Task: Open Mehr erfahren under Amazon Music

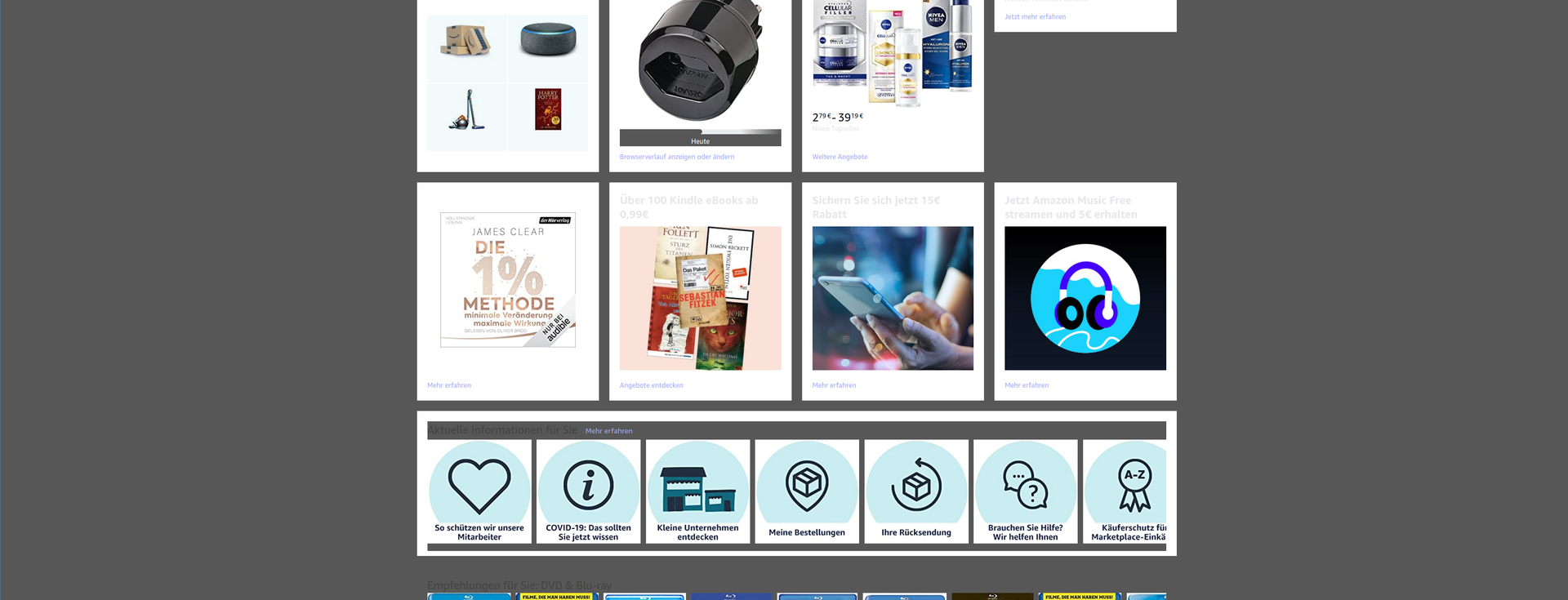Action: (1027, 385)
